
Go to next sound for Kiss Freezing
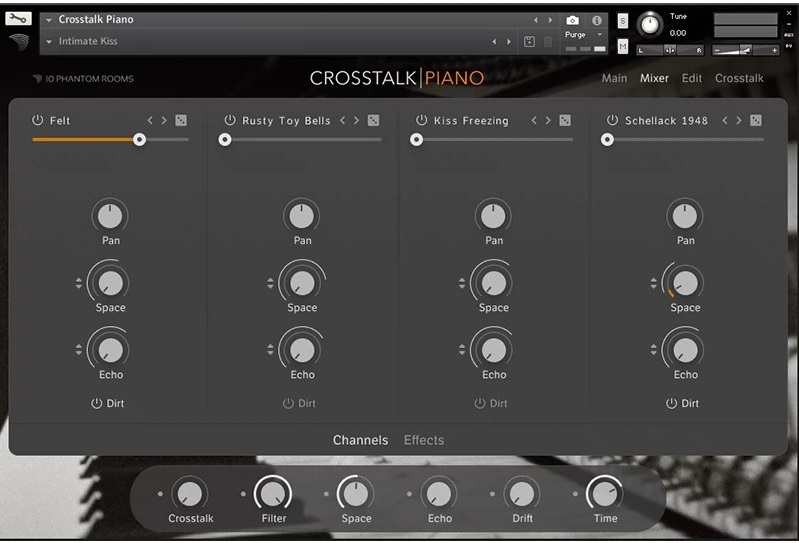(x=548, y=120)
